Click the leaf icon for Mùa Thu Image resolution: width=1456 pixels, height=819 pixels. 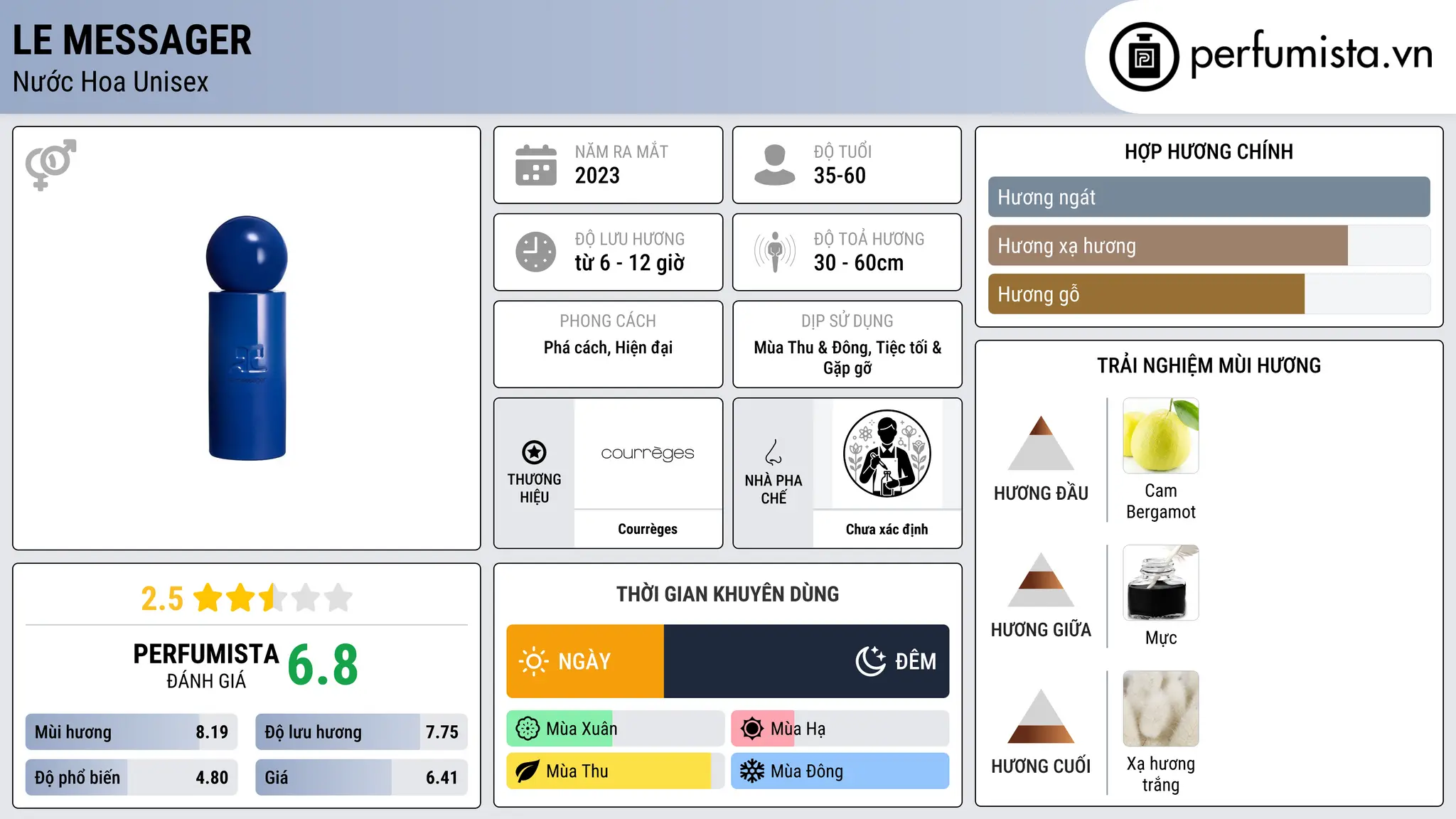point(528,771)
